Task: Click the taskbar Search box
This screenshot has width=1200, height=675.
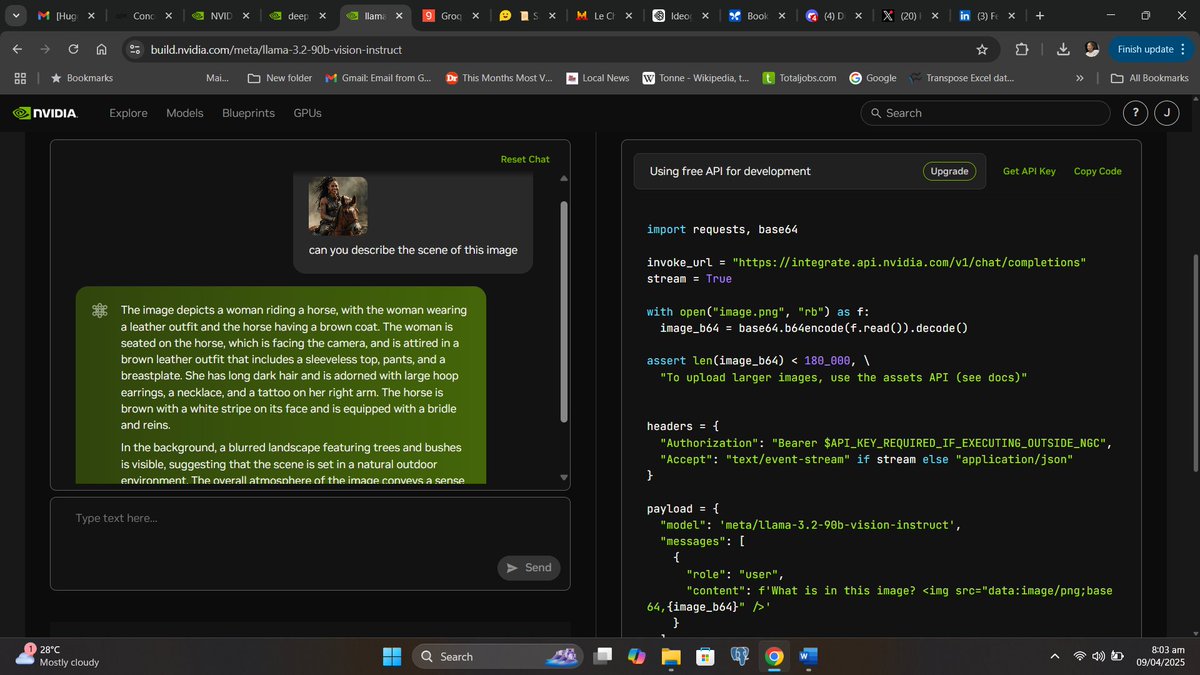Action: coord(499,656)
